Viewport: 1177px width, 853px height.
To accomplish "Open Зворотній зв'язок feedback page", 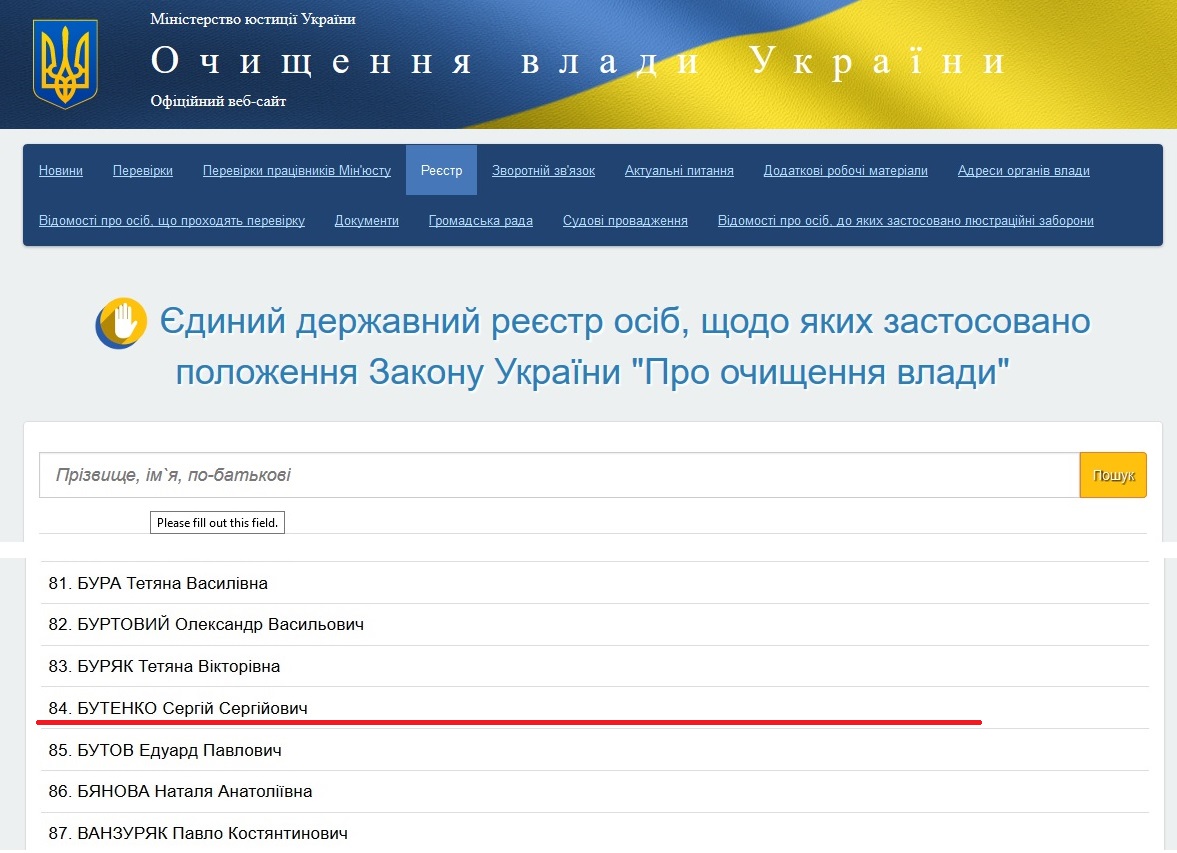I will click(543, 171).
